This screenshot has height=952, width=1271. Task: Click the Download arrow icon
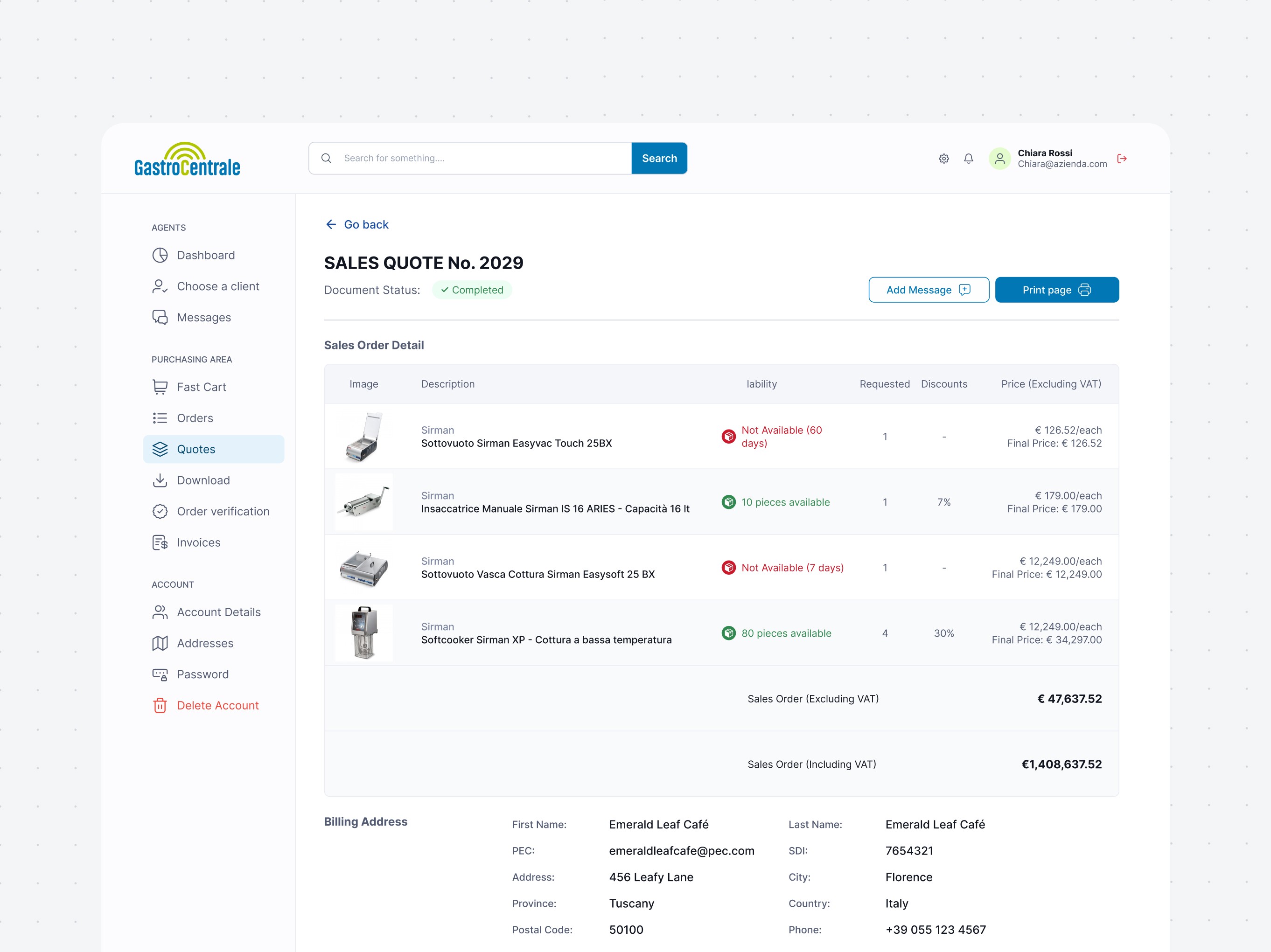pos(161,480)
